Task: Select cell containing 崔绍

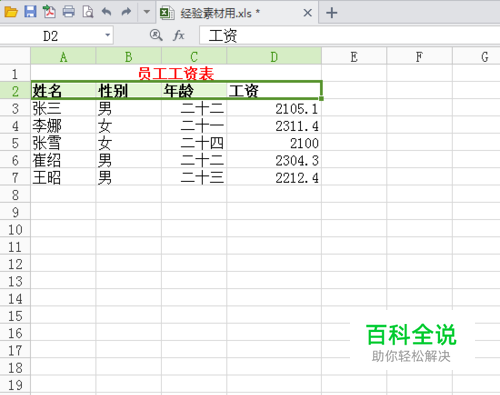Action: tap(63, 160)
